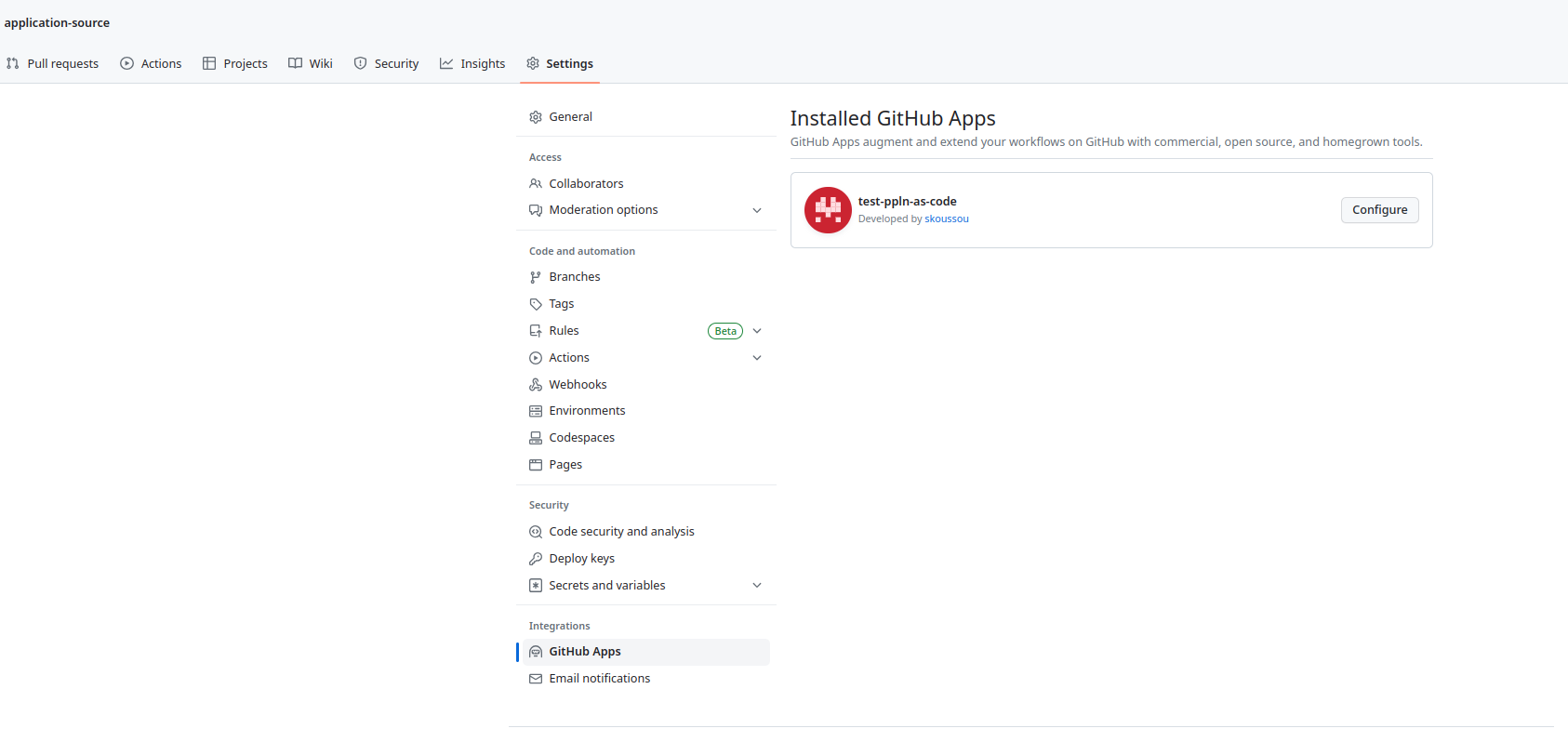Click the Moderation options comment icon
The width and height of the screenshot is (1568, 742).
[x=536, y=210]
